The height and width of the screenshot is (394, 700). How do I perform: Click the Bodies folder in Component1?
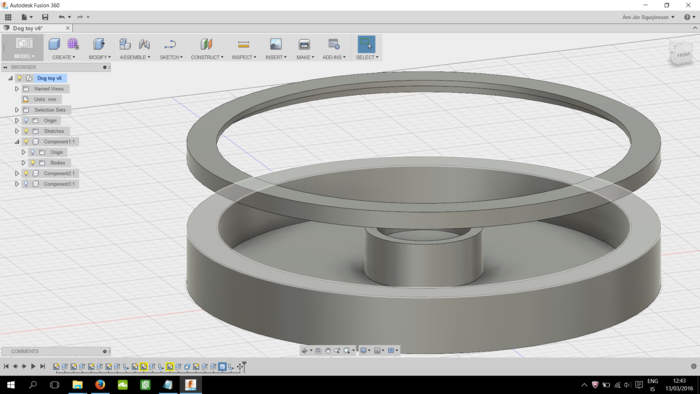point(58,163)
